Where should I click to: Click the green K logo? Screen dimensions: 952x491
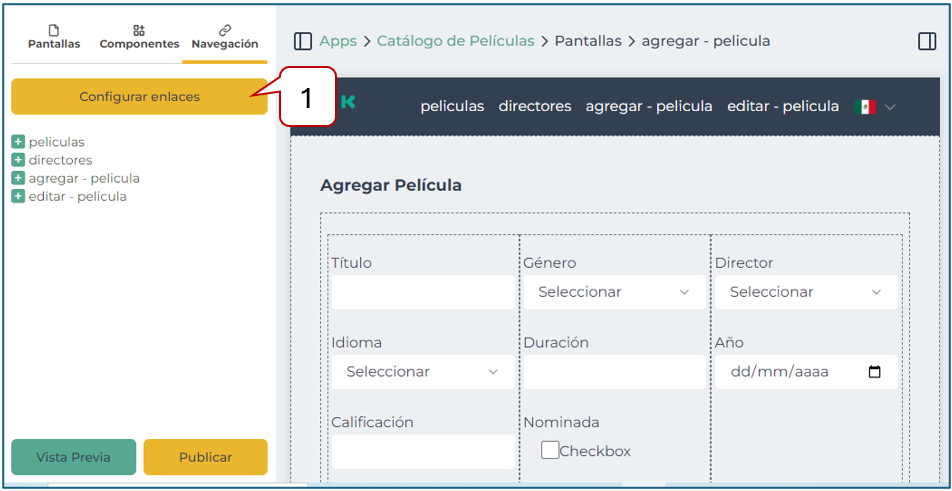coord(348,101)
